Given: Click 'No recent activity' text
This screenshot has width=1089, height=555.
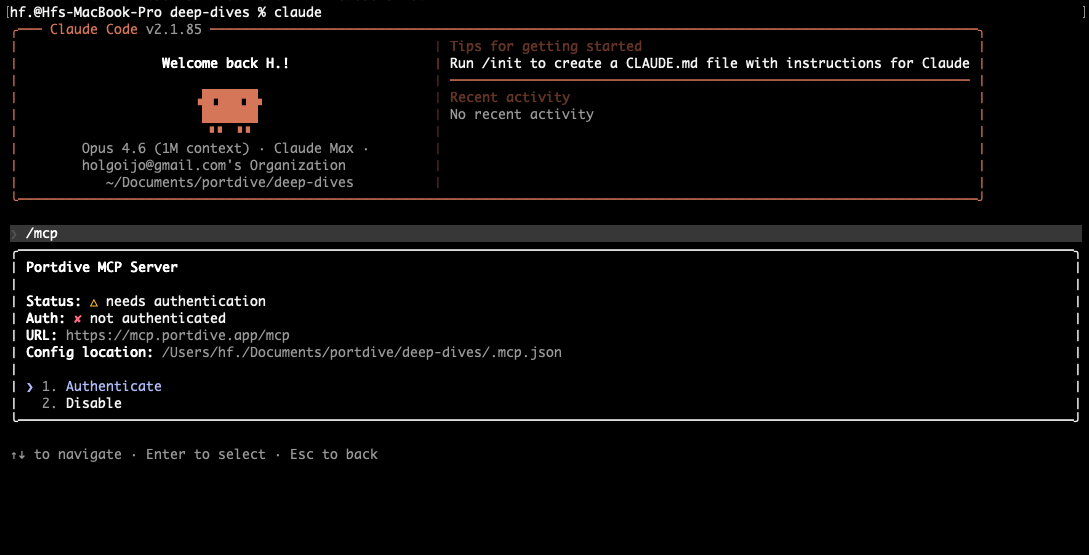Looking at the screenshot, I should (x=522, y=114).
